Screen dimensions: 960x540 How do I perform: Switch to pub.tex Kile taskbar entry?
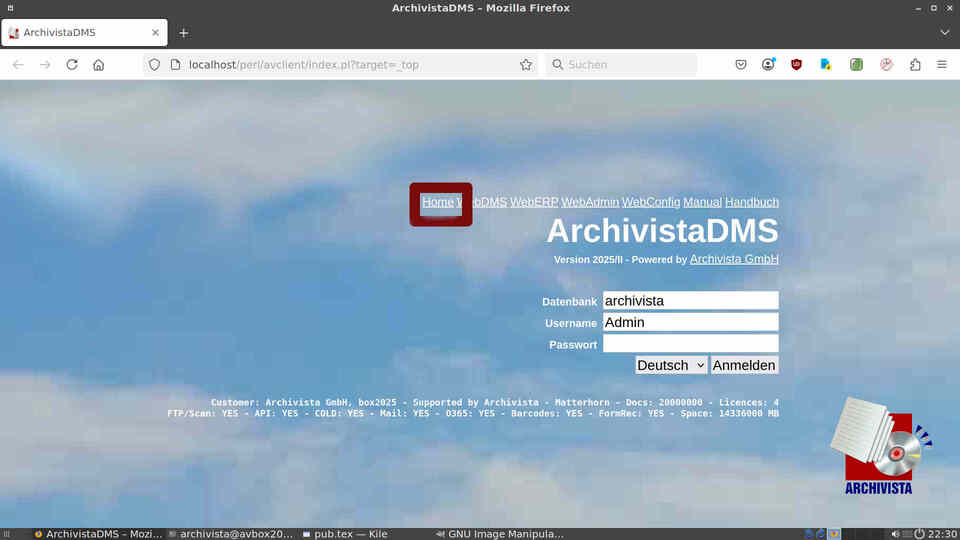(x=345, y=534)
